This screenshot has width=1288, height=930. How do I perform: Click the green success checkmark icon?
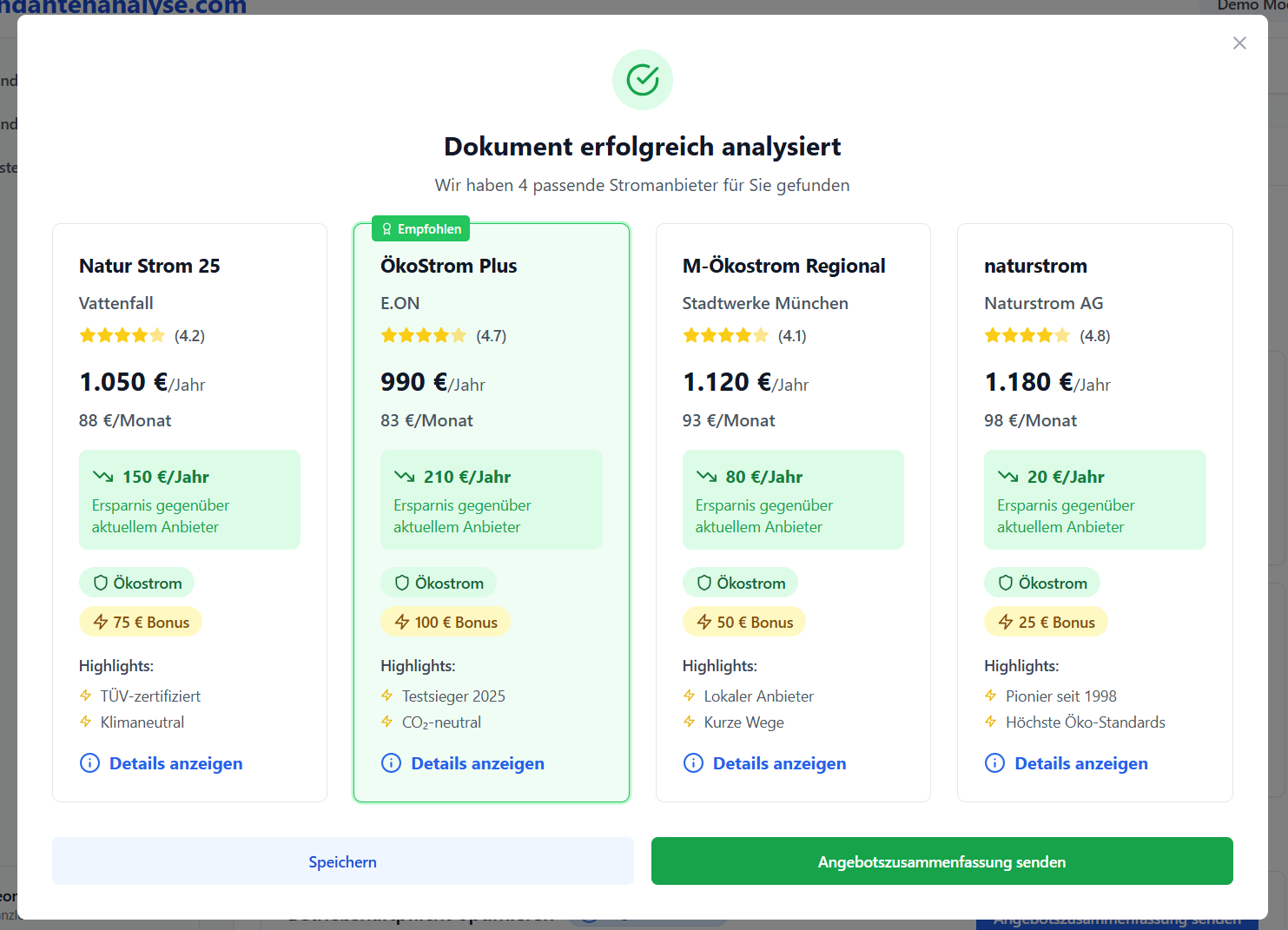pyautogui.click(x=643, y=80)
